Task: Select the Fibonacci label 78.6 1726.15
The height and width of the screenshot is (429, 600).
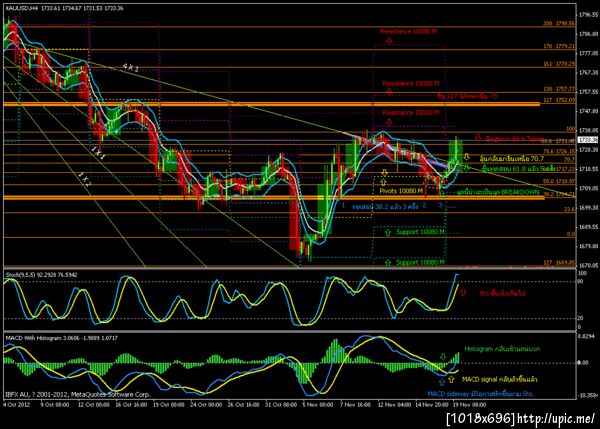Action: click(559, 152)
